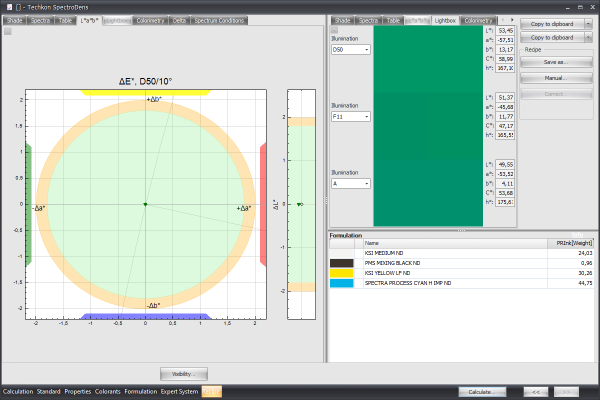The image size is (600, 400).
Task: Click the small icon below the left Shade tab
Action: [8, 31]
